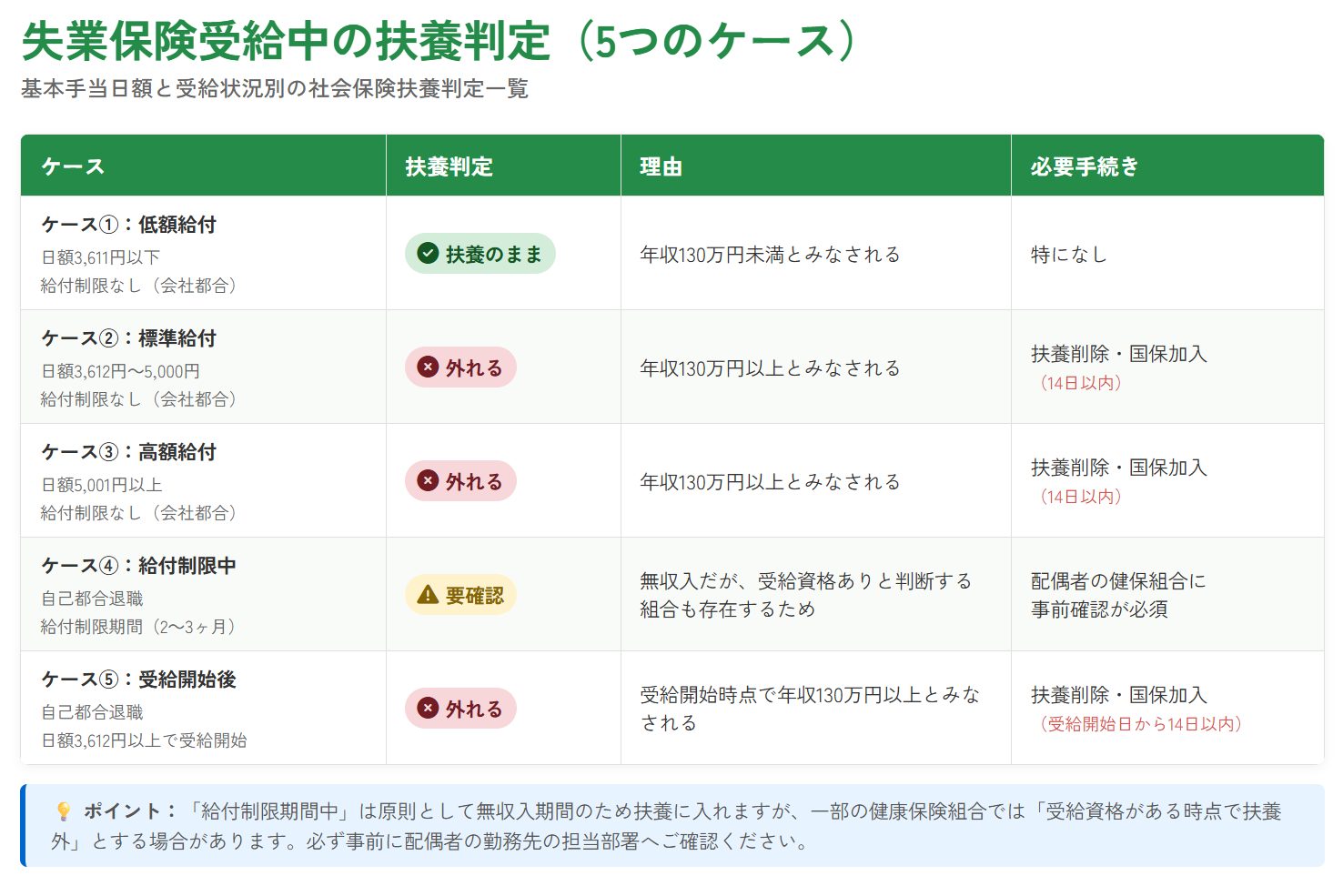Click the green checkmark icon in Case ① badge
This screenshot has height=896, width=1343.
click(x=428, y=254)
